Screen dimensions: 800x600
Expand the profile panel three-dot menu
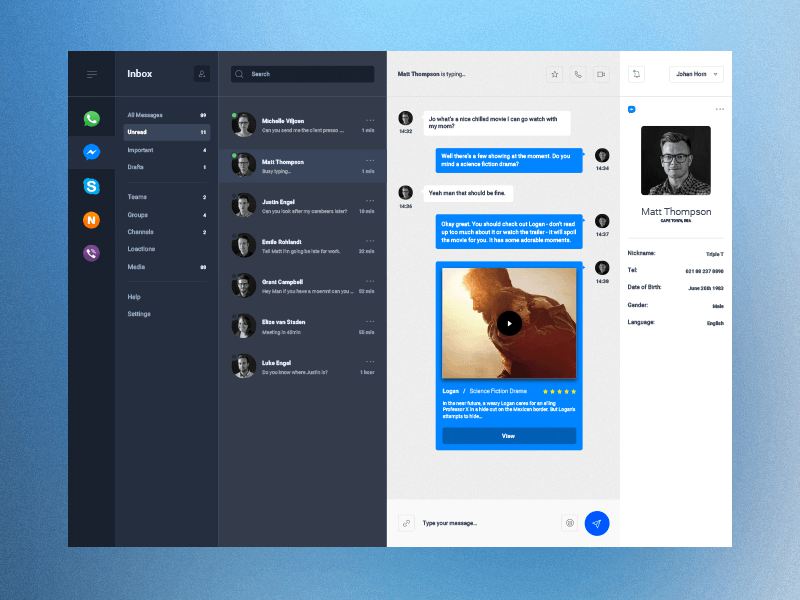pyautogui.click(x=719, y=109)
